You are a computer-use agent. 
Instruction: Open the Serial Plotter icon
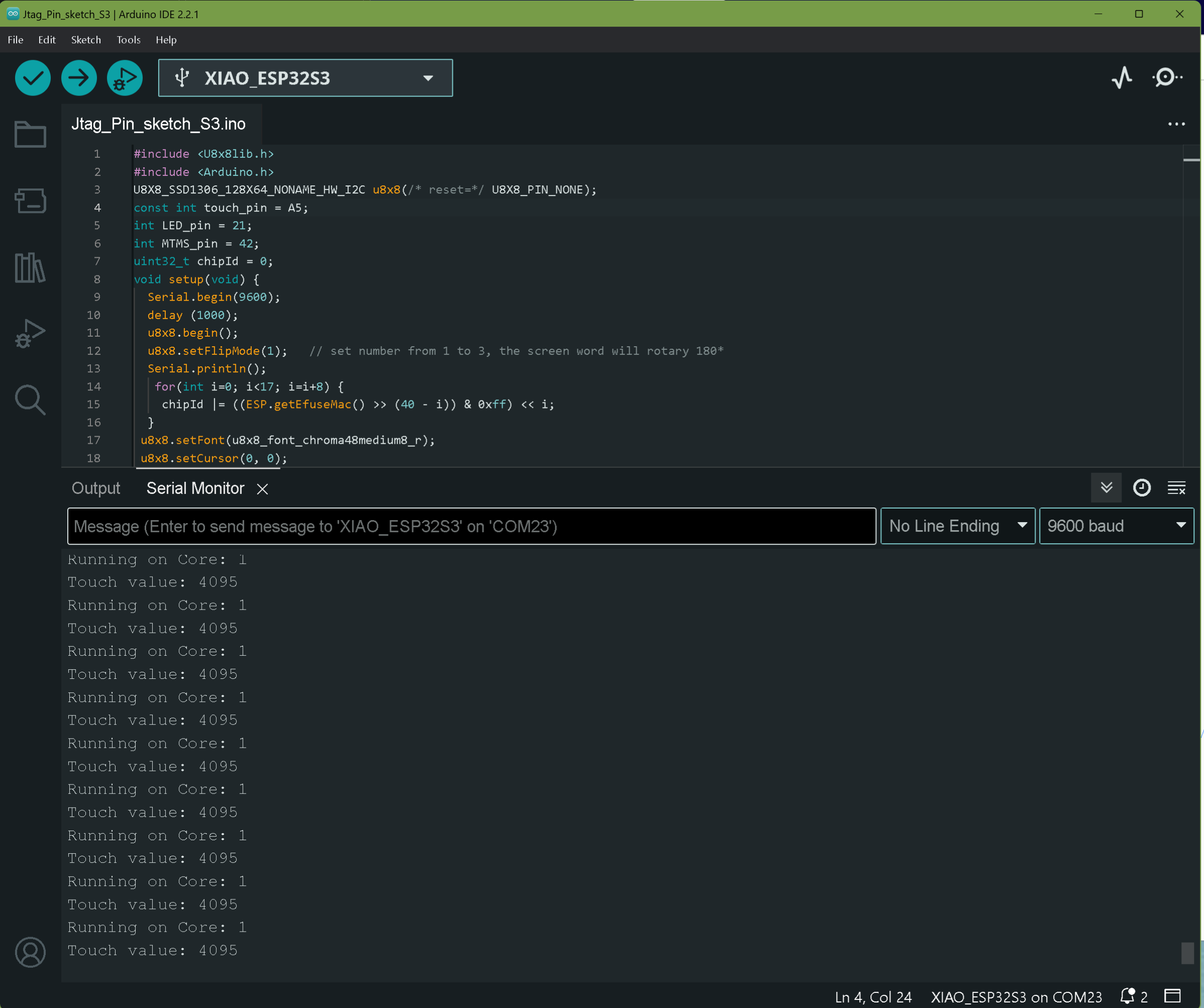pyautogui.click(x=1122, y=77)
